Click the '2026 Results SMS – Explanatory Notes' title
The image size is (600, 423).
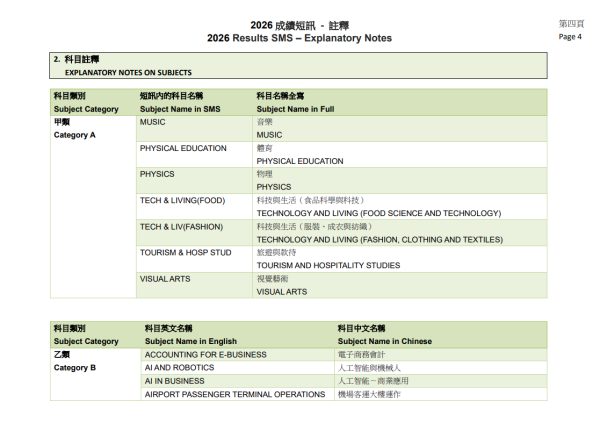(x=299, y=38)
